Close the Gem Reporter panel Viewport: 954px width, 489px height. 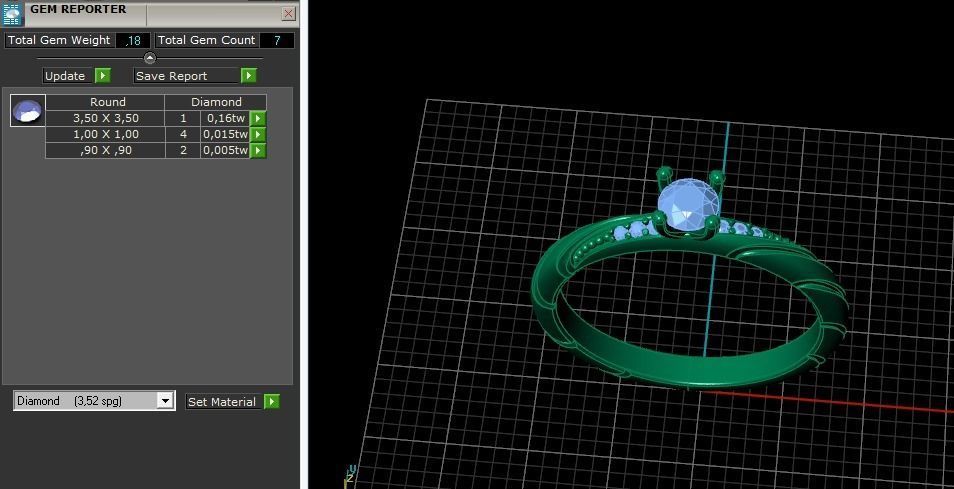pyautogui.click(x=289, y=13)
